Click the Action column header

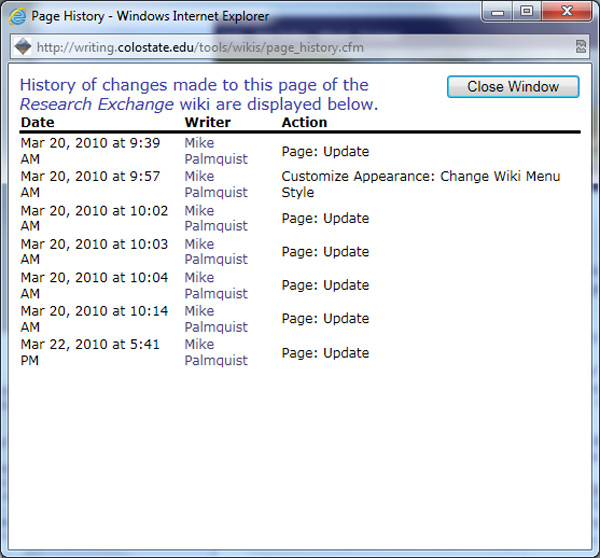(x=304, y=122)
